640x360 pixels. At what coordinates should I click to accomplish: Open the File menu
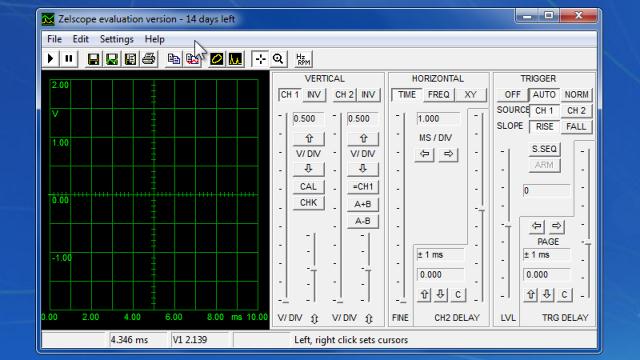pyautogui.click(x=54, y=39)
